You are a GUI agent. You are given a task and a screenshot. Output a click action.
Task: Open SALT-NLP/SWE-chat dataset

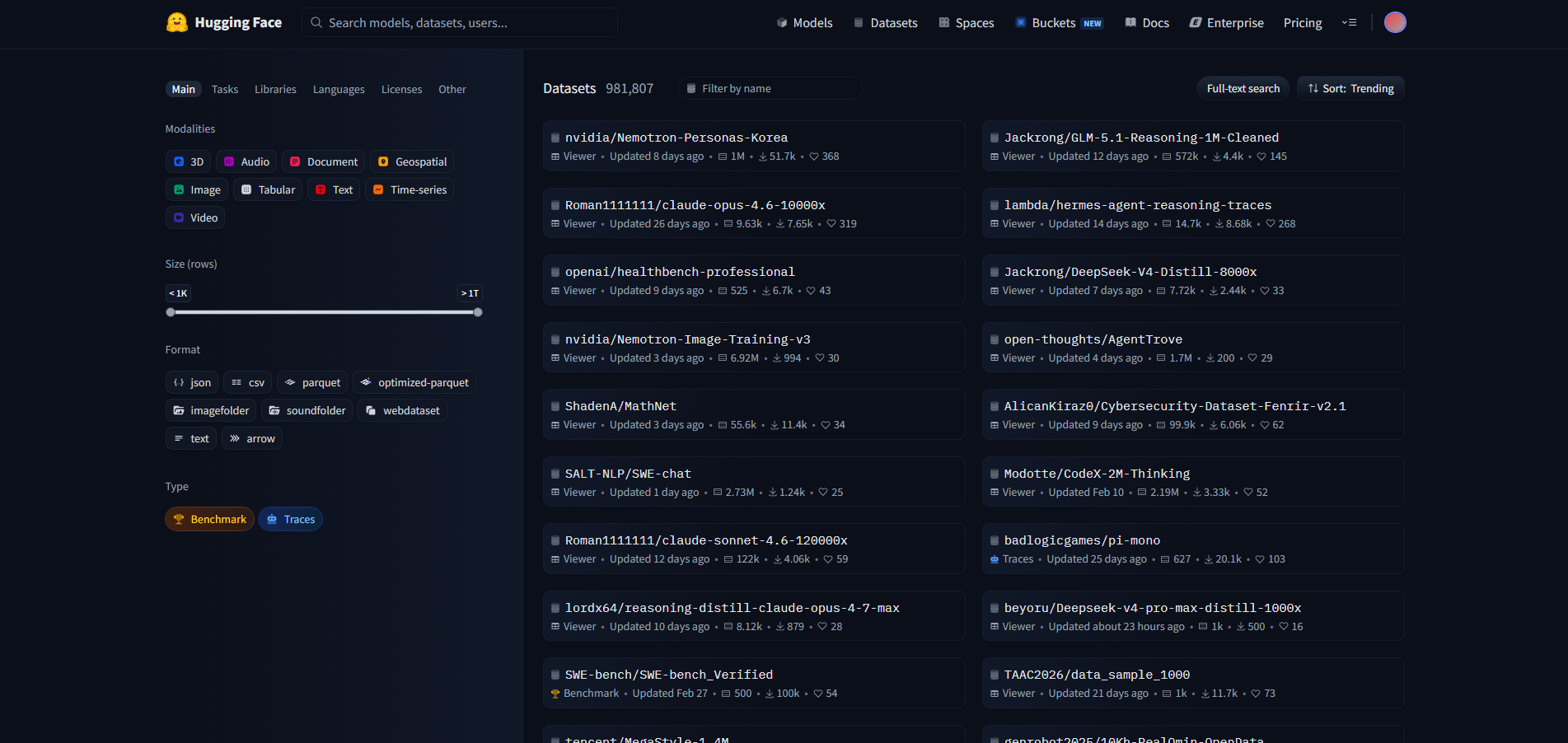point(754,482)
